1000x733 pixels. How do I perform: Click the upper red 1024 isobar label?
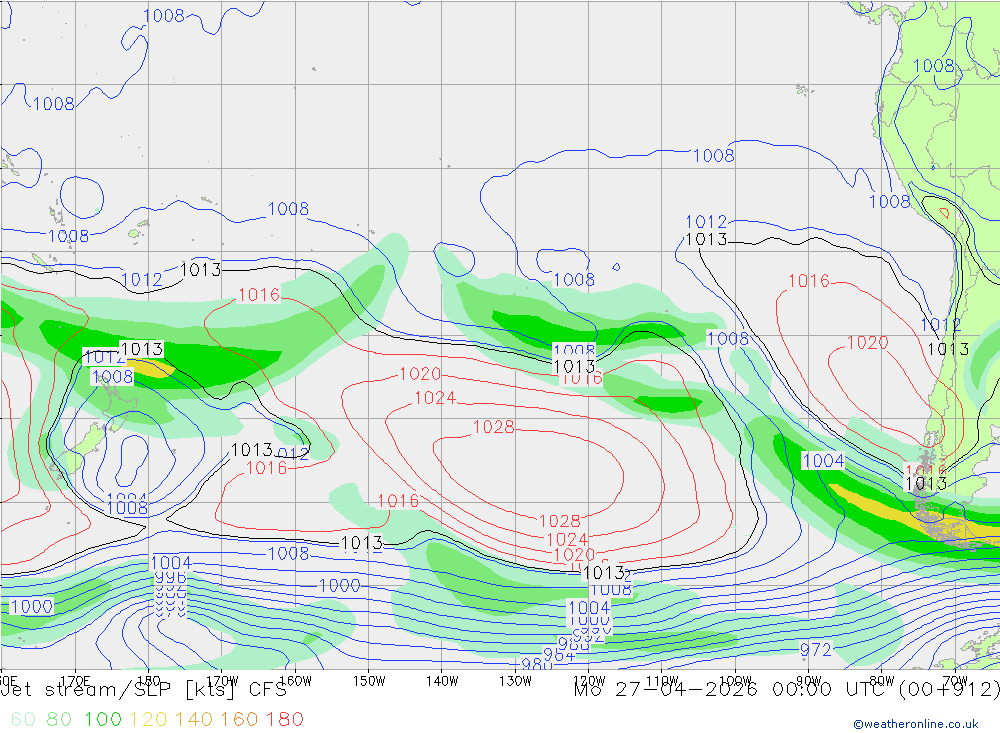pyautogui.click(x=435, y=398)
